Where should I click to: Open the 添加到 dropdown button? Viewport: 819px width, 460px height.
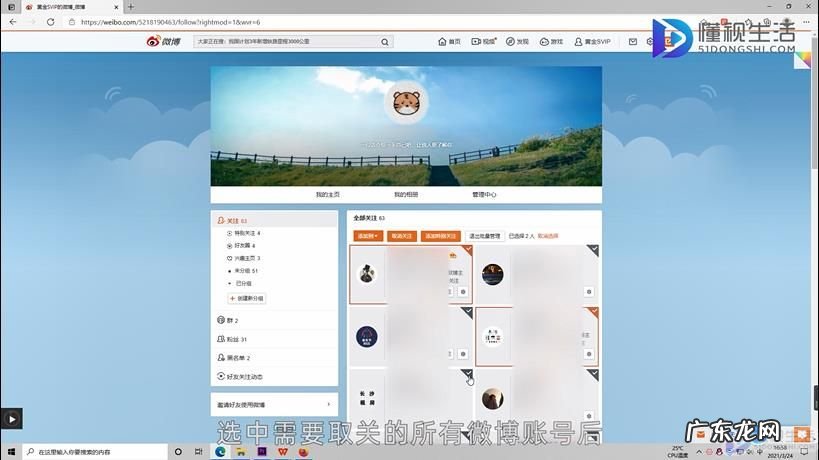[x=368, y=236]
